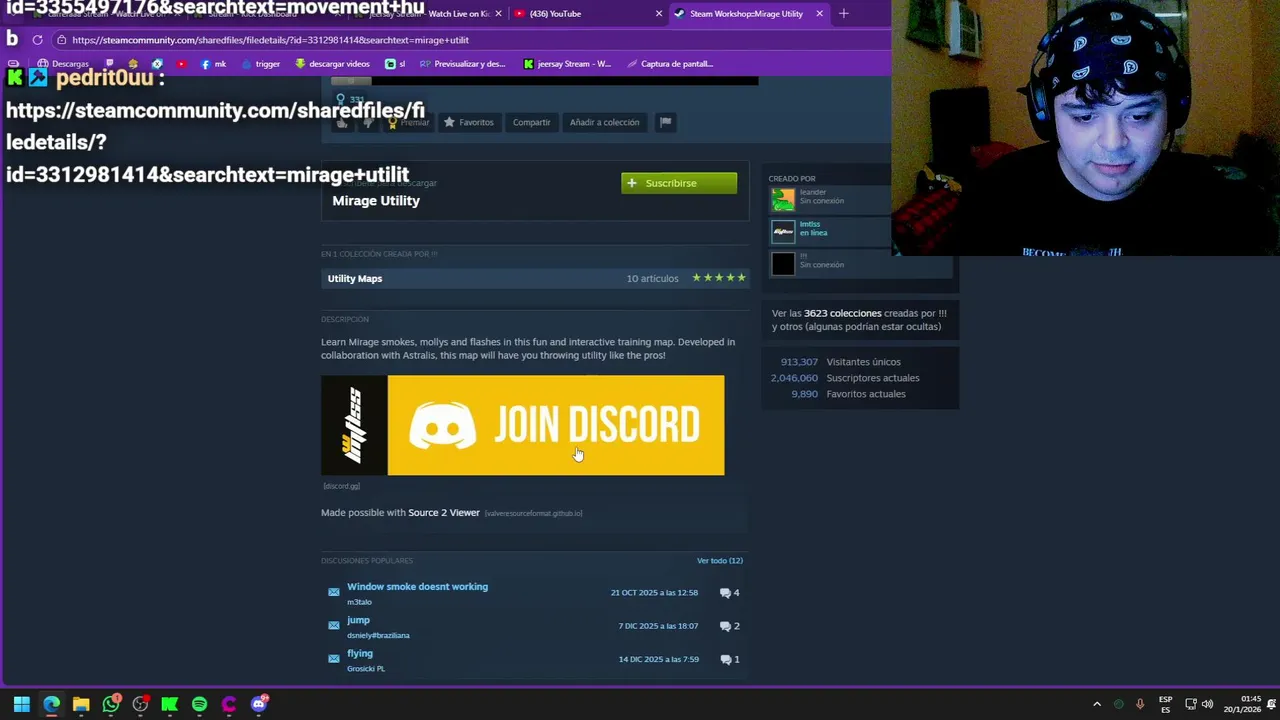Image resolution: width=1280 pixels, height=720 pixels.
Task: Open Discord from the taskbar
Action: pos(259,704)
